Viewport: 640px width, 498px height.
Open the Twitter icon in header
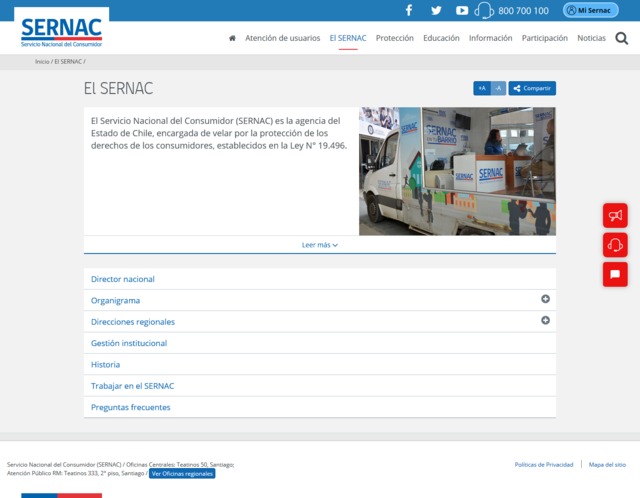point(436,10)
